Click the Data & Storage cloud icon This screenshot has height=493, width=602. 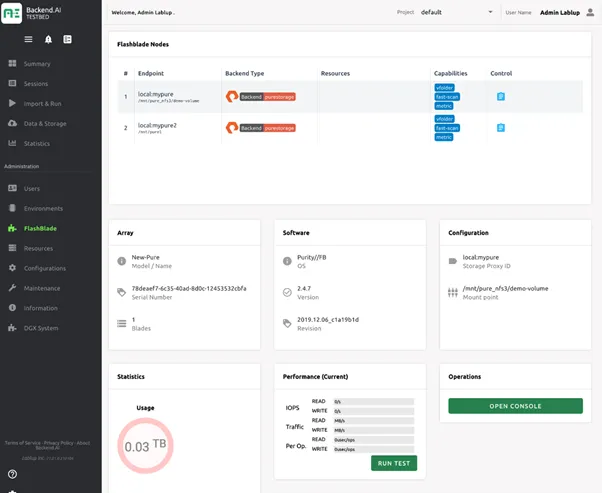12,123
